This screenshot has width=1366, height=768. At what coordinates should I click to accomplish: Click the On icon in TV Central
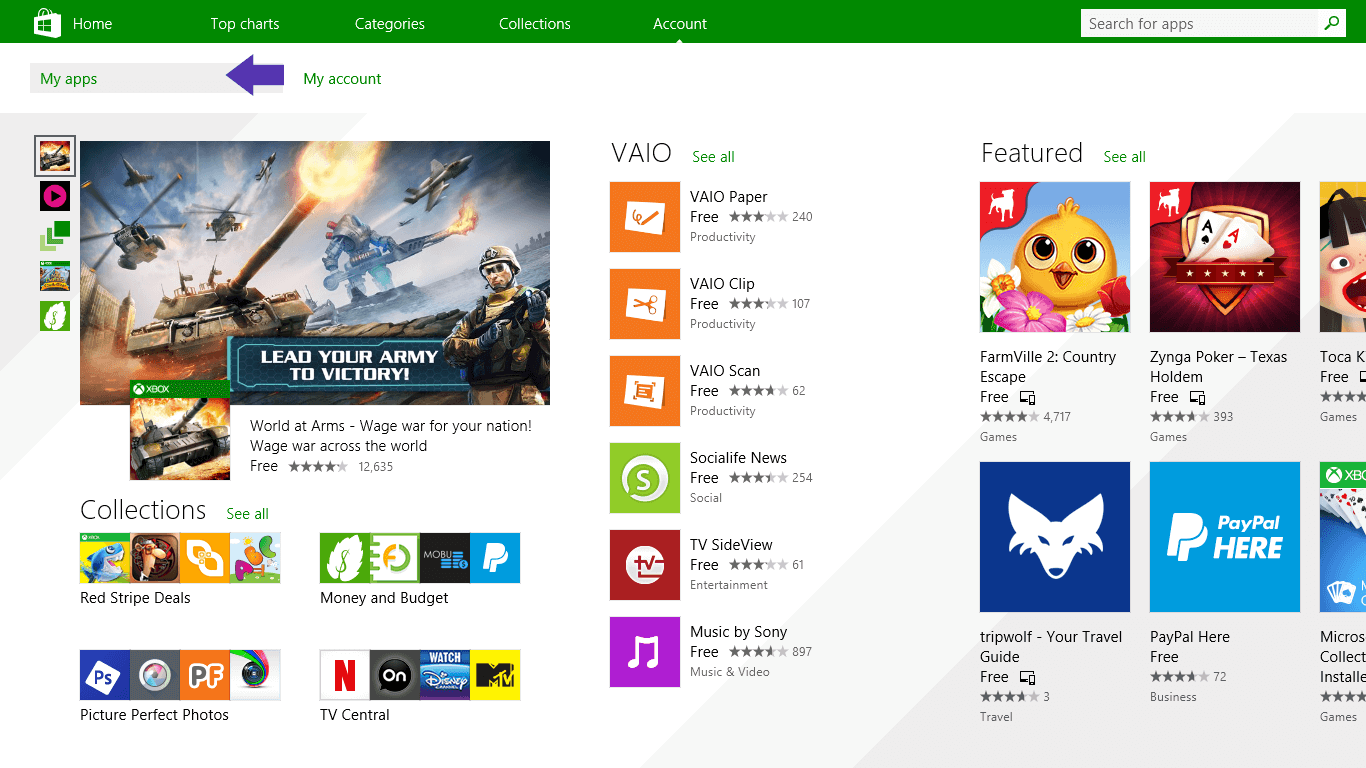pos(395,675)
